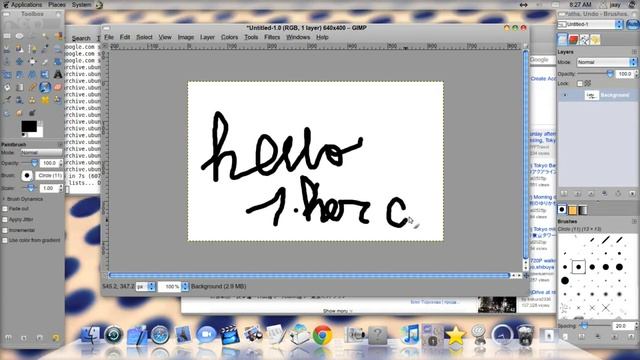Open the Filters menu
The height and width of the screenshot is (360, 640).
click(x=272, y=37)
